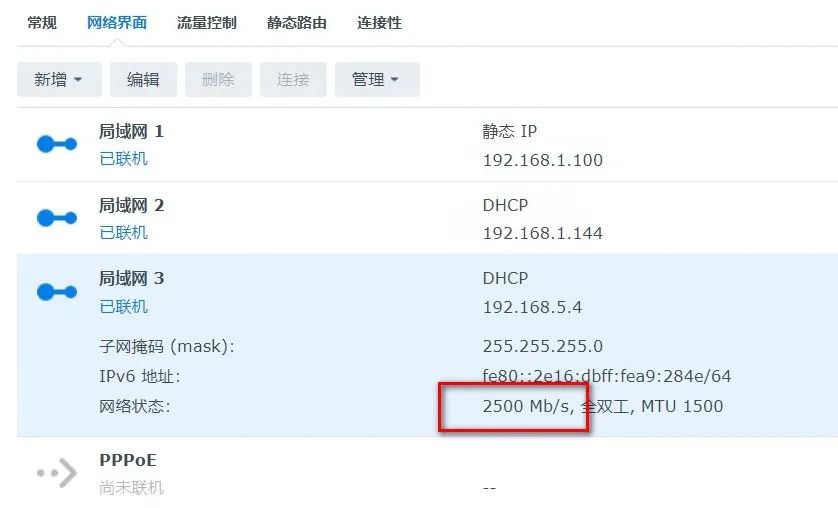Screen dimensions: 838x508
Task: Select the 网络界面 tab
Action: tap(117, 23)
